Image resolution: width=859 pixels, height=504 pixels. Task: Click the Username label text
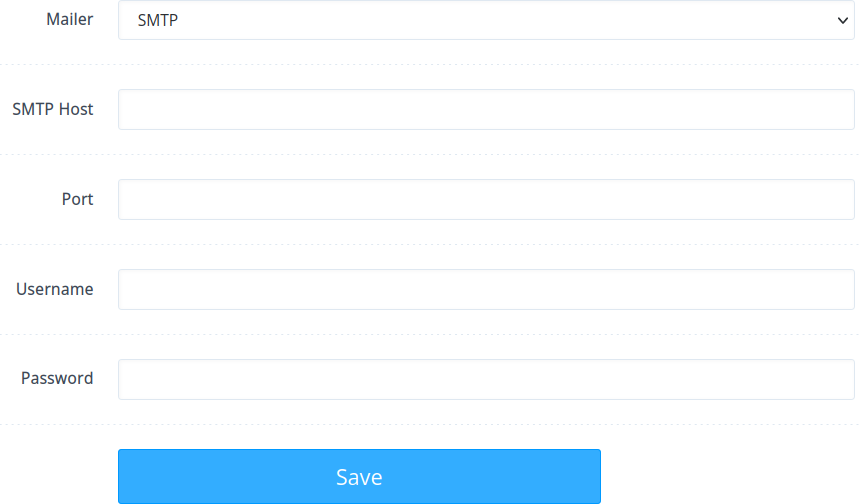tap(55, 289)
